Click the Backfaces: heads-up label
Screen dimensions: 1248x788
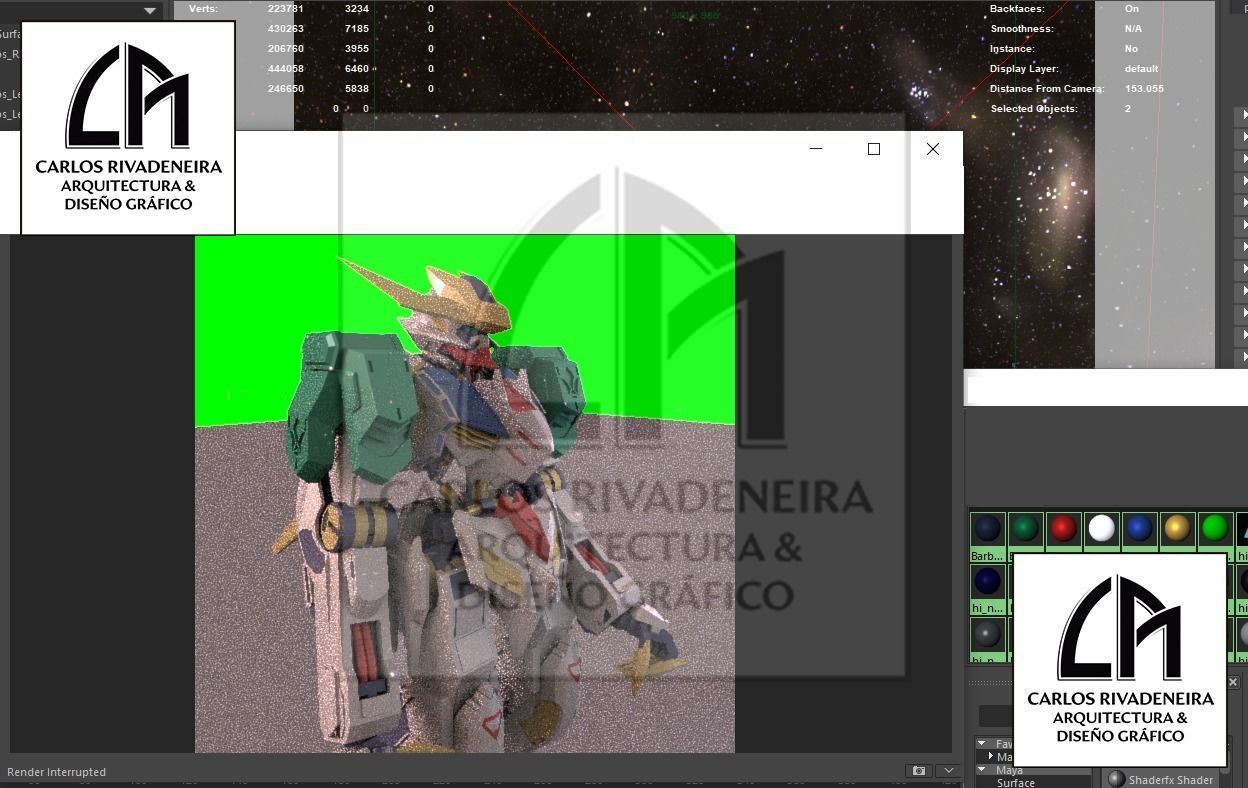point(1017,9)
